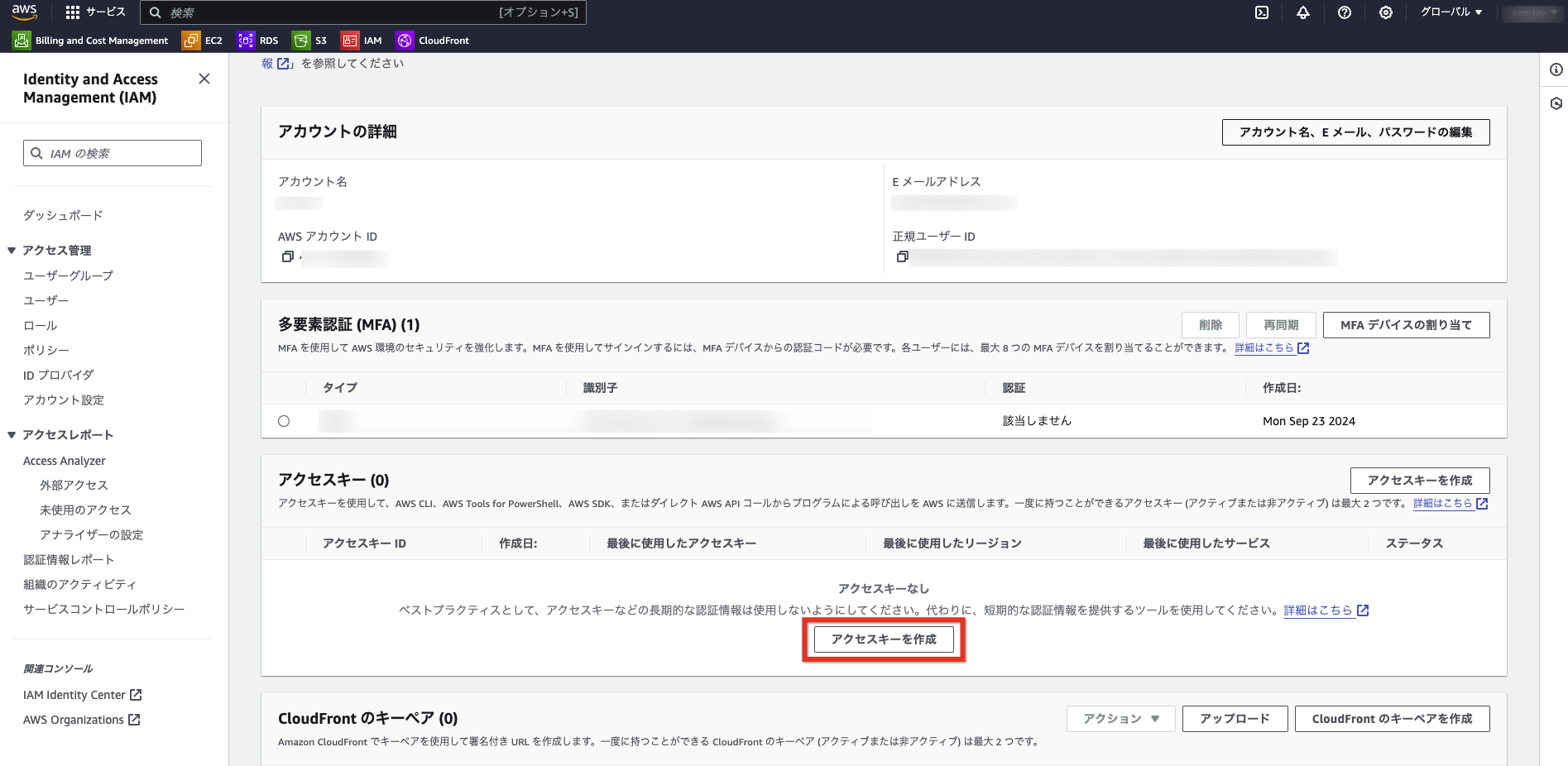Open 外部アクセス in sidebar

click(74, 485)
